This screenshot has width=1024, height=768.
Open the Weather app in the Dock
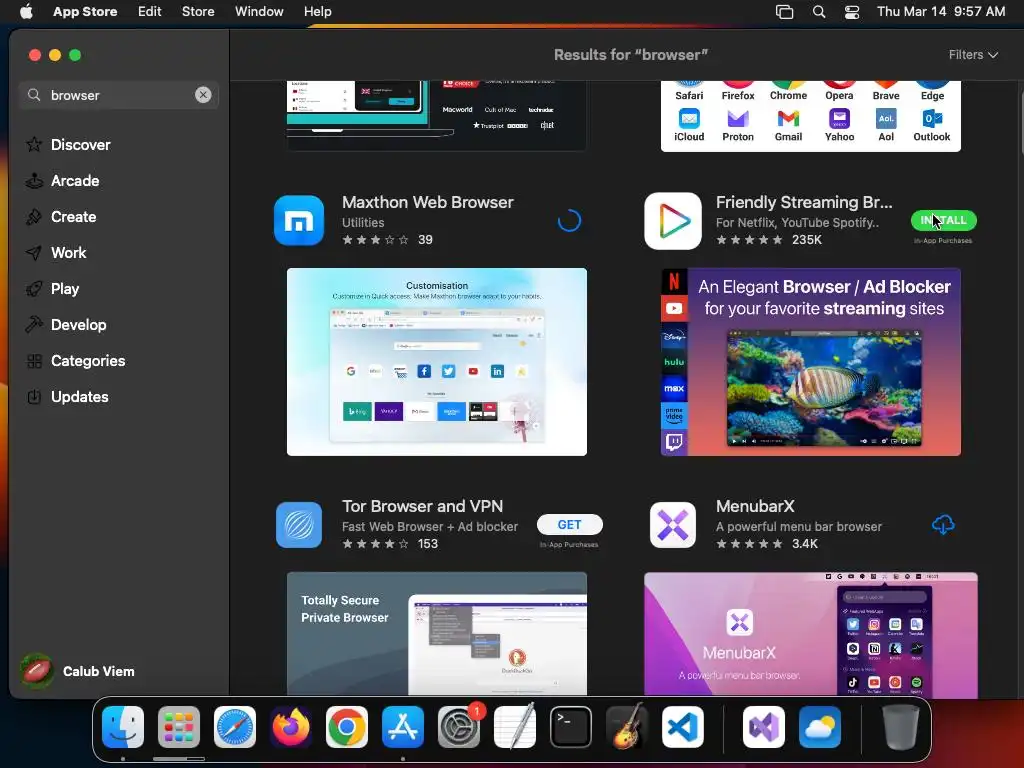820,727
